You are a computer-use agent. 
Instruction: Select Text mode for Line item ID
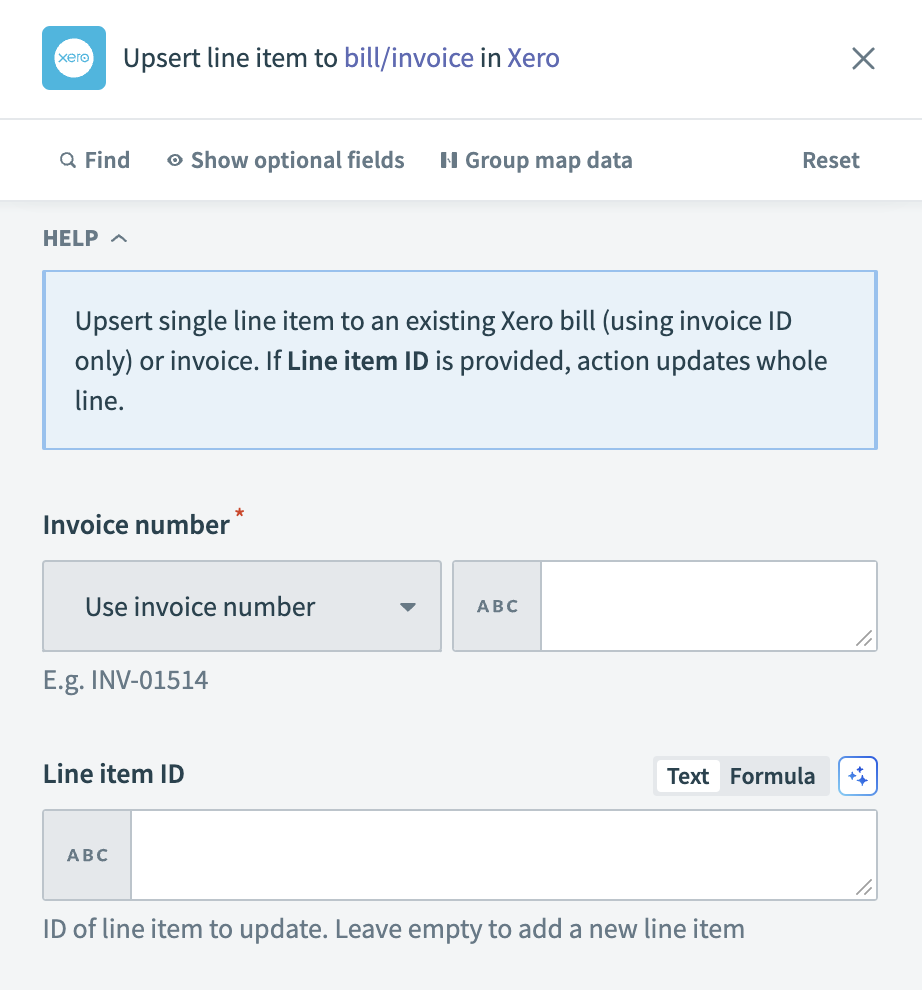pos(688,775)
